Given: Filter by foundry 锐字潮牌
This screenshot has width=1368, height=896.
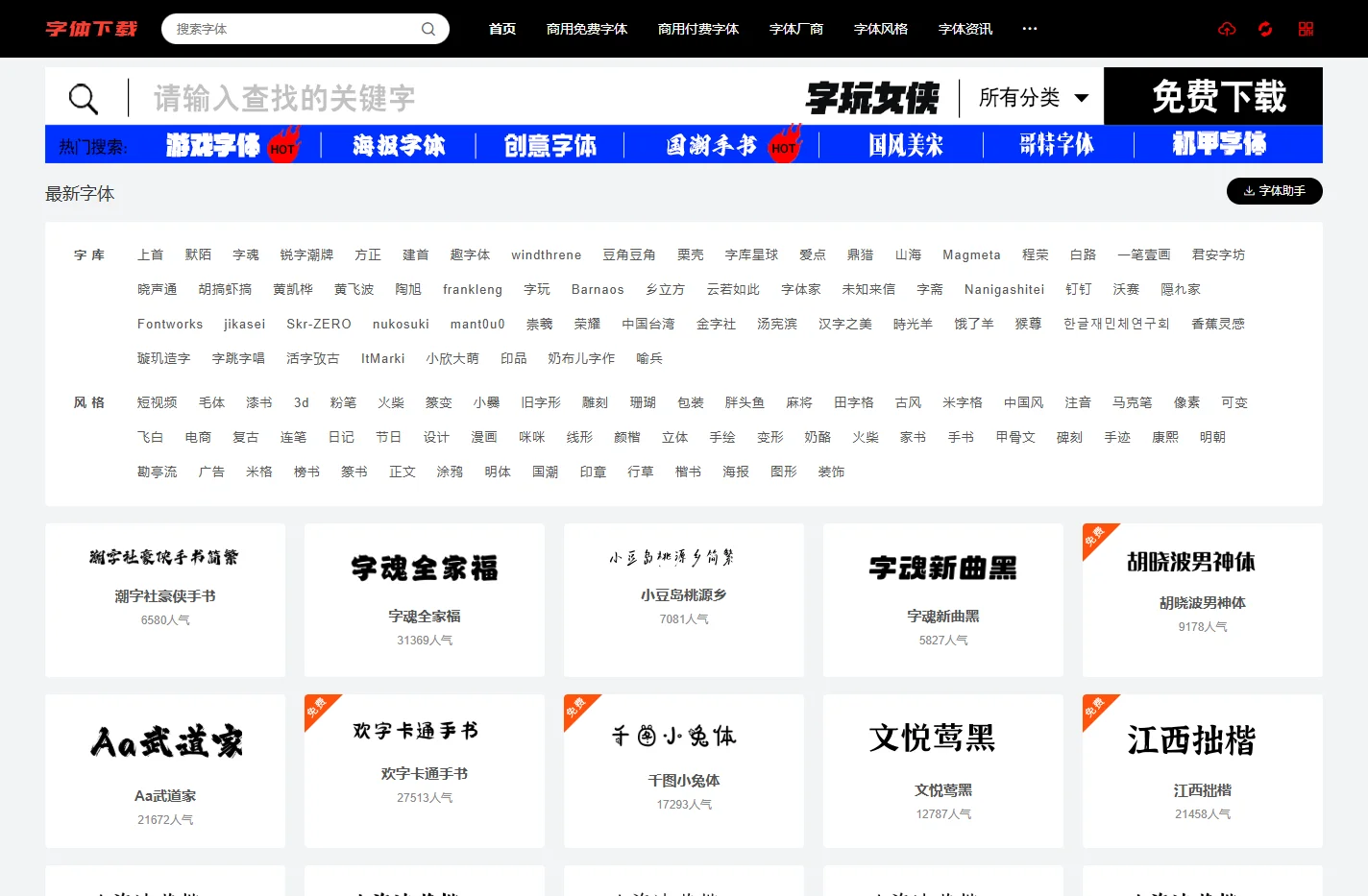Looking at the screenshot, I should 306,254.
